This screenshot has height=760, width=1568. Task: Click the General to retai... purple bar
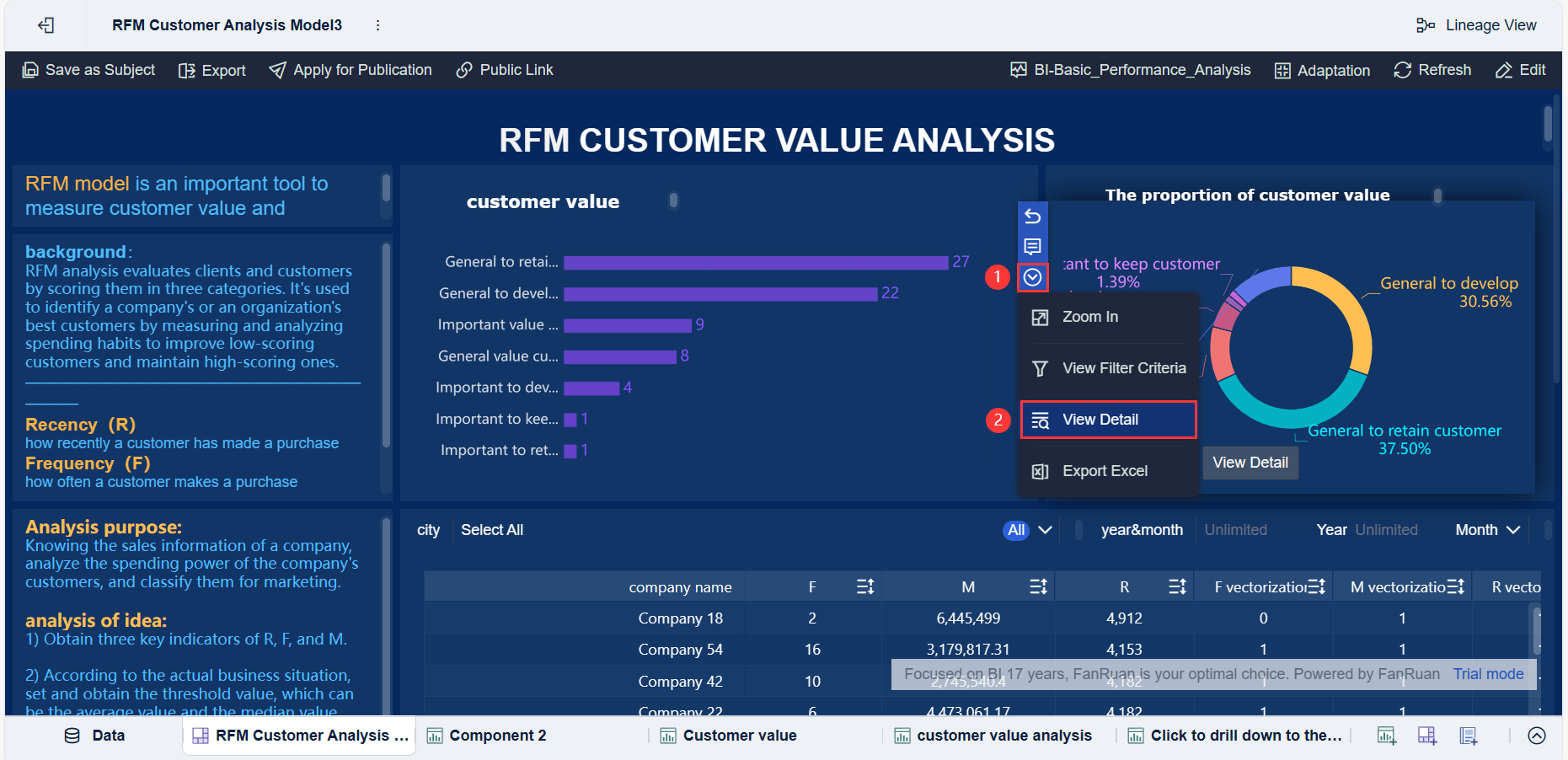tap(756, 262)
